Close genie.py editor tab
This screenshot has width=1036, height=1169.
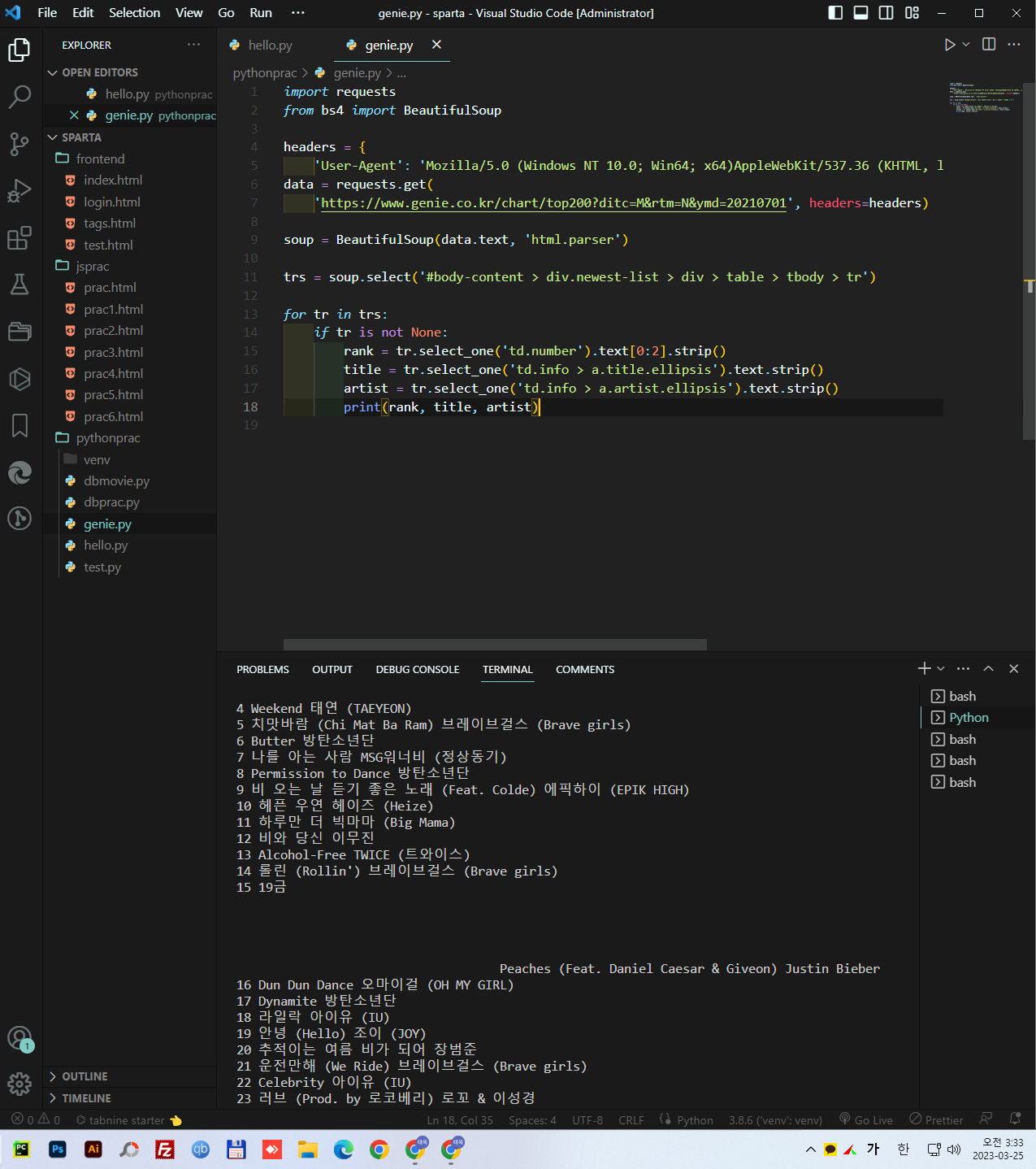coord(437,45)
